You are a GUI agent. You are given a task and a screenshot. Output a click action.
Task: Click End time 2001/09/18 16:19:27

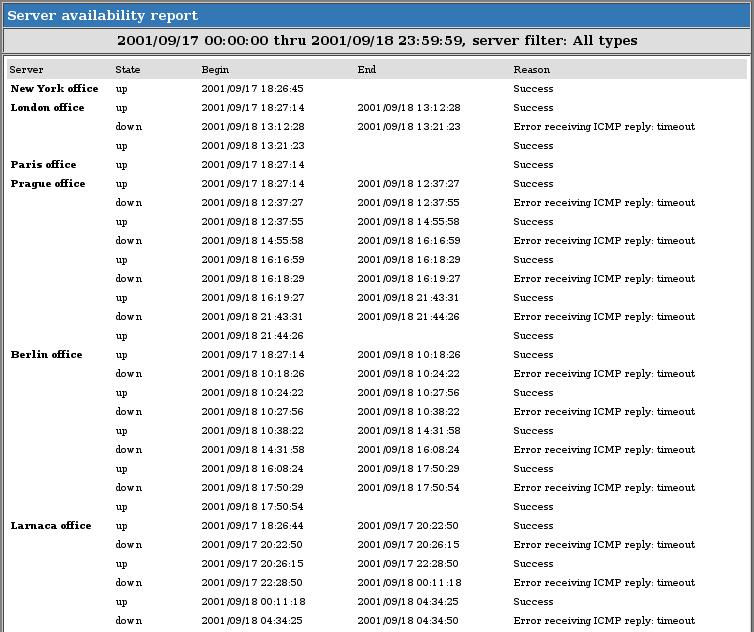409,278
